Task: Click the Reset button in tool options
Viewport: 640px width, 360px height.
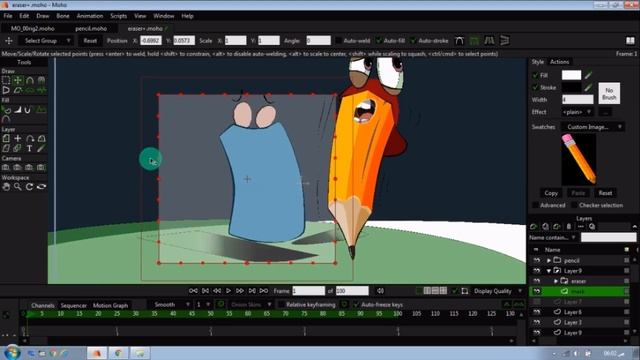Action: coord(90,41)
